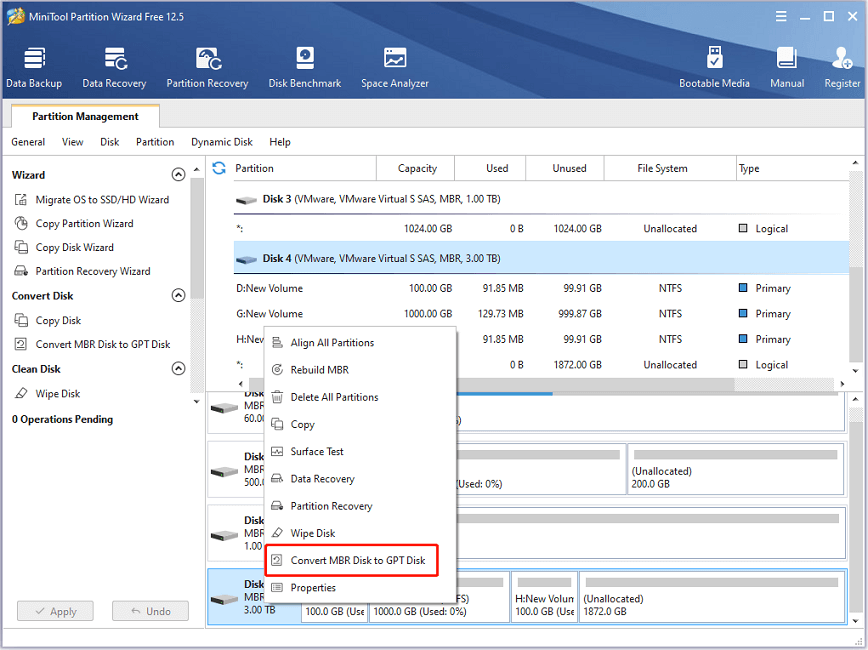
Task: Choose Surface Test in context menu
Action: tap(360, 452)
